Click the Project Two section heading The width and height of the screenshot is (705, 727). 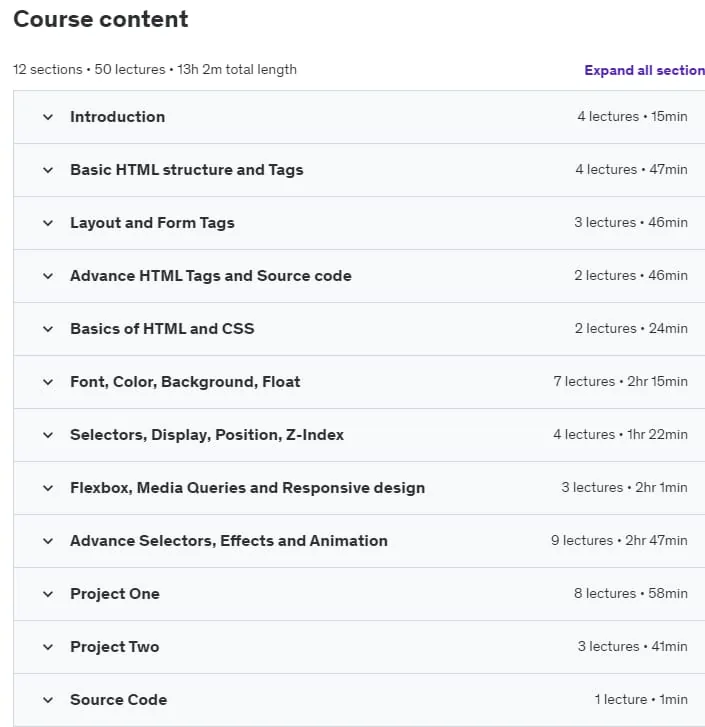coord(114,647)
